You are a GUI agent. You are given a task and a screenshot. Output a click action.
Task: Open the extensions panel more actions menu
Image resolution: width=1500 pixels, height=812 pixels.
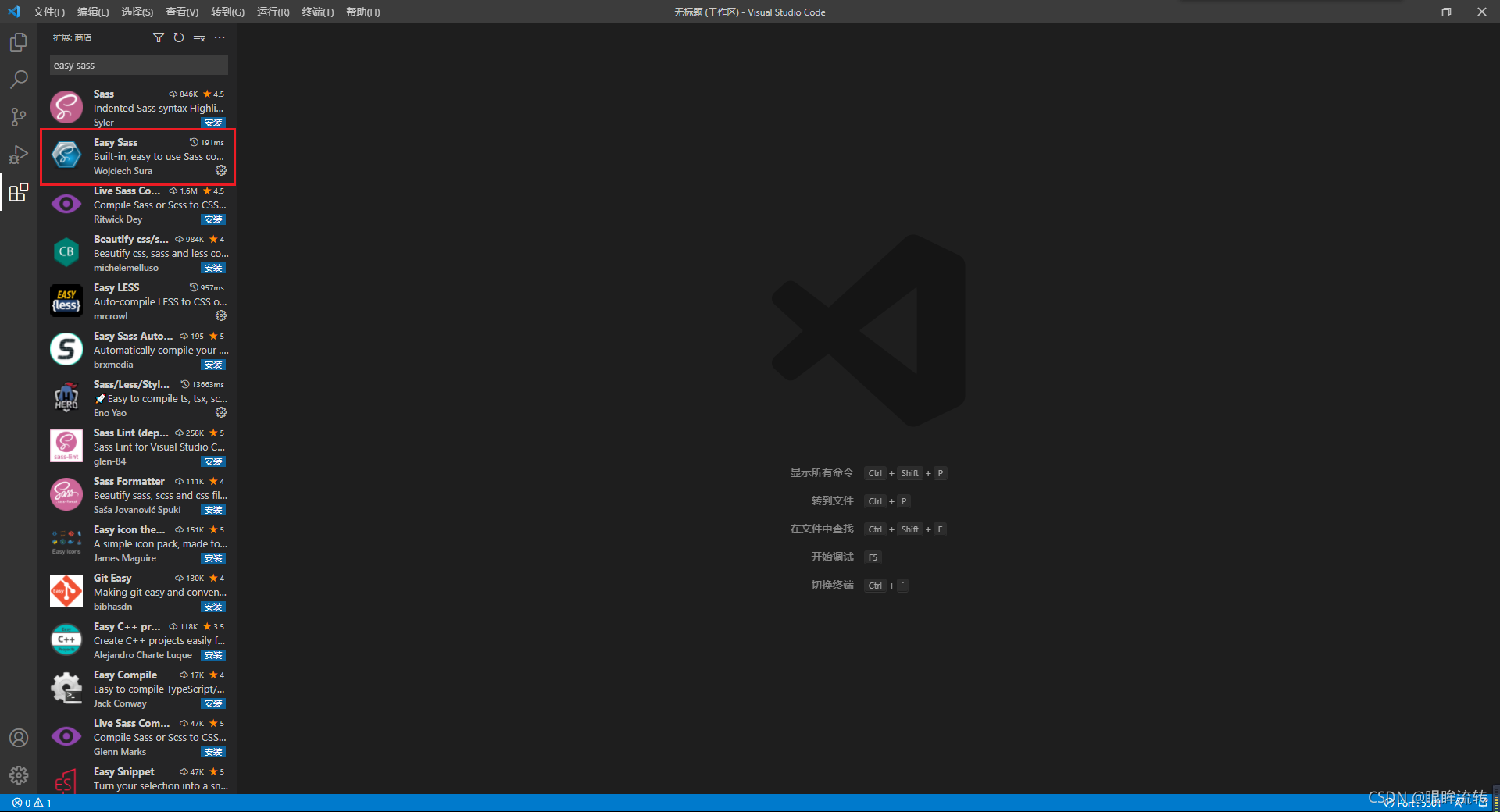220,37
